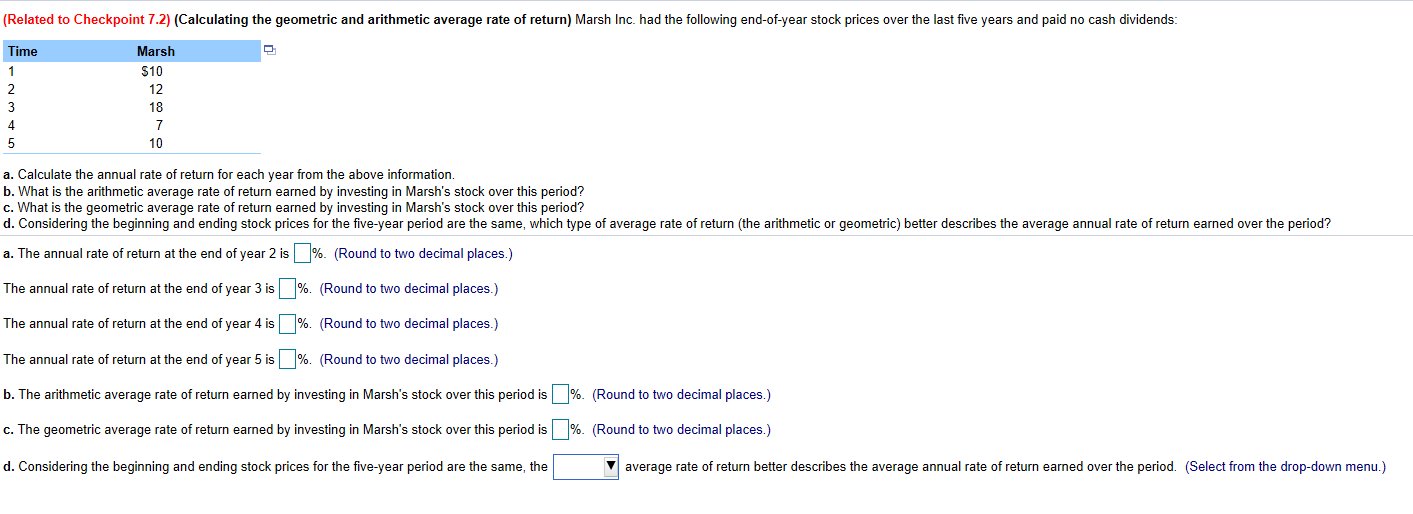Viewport: 1413px width, 514px height.
Task: Click the pop-out table icon beside Marsh header
Action: tap(267, 50)
